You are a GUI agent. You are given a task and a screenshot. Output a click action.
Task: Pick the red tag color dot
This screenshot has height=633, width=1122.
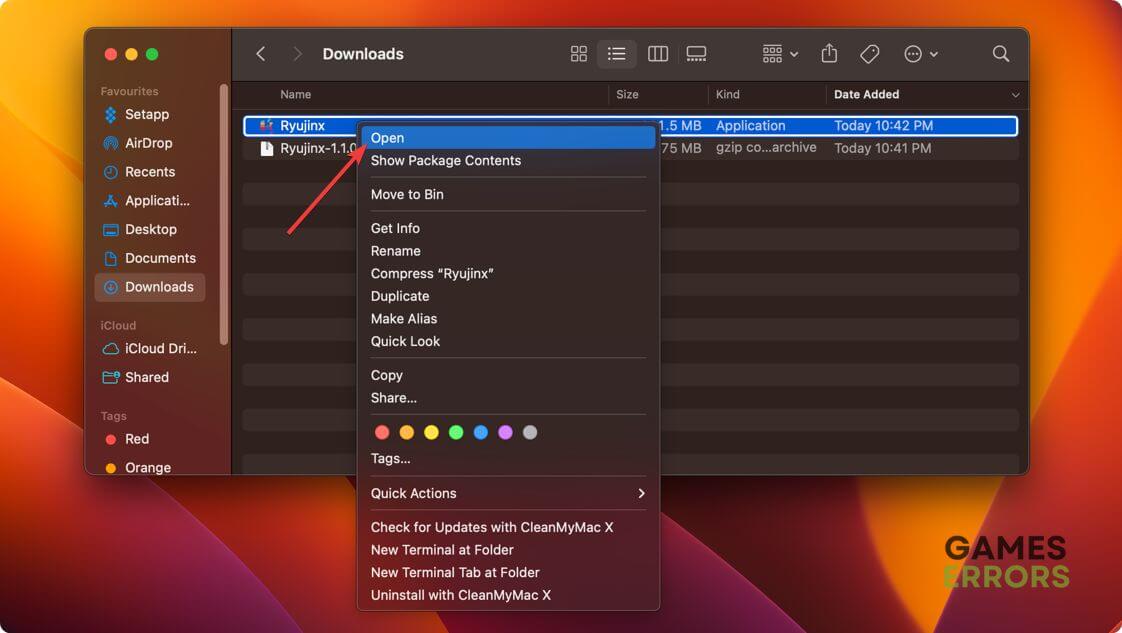coord(382,432)
